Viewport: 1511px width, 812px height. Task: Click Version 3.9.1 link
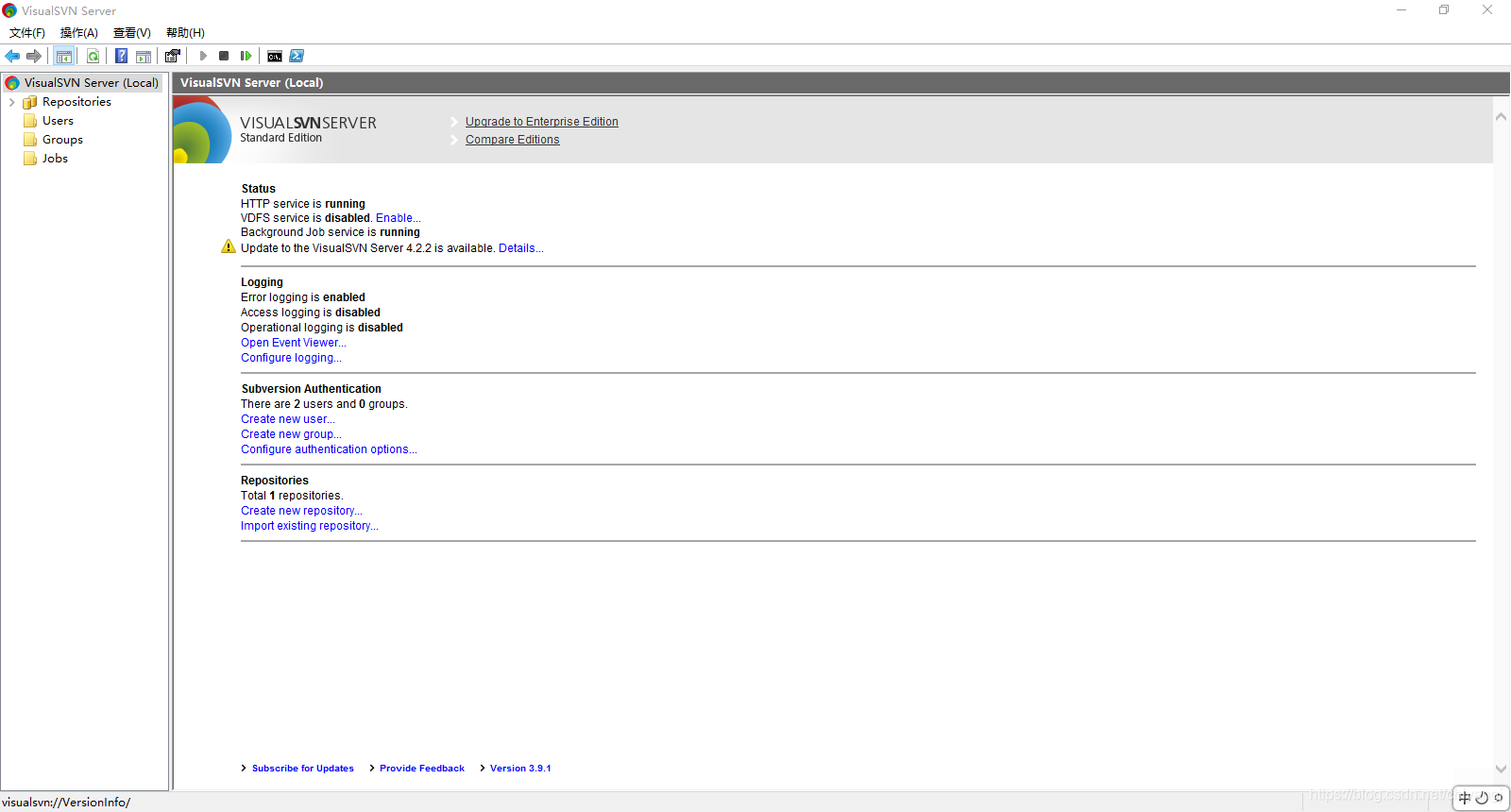(x=520, y=769)
